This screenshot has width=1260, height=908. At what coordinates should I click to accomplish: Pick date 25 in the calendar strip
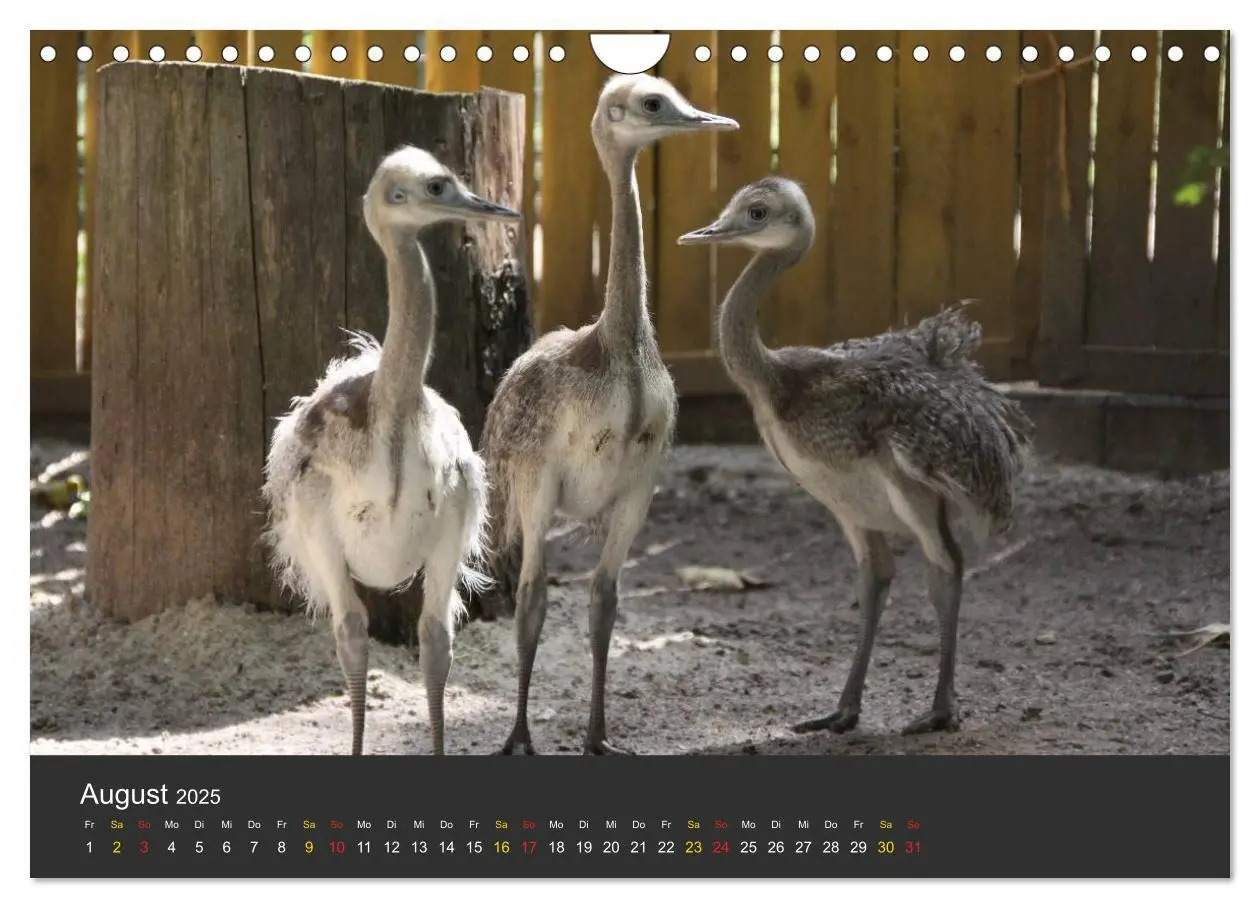749,847
